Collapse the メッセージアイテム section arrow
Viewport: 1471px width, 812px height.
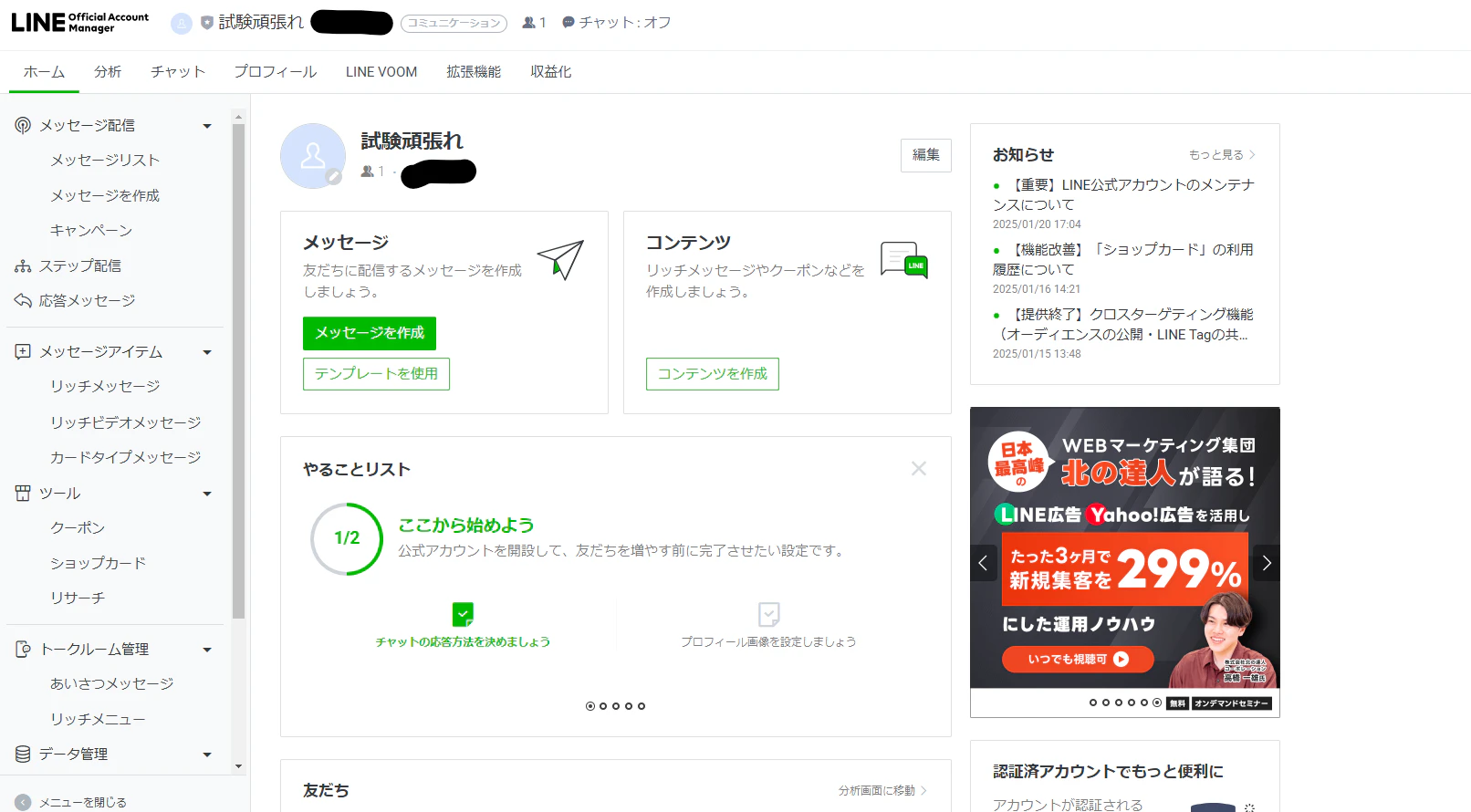[207, 352]
